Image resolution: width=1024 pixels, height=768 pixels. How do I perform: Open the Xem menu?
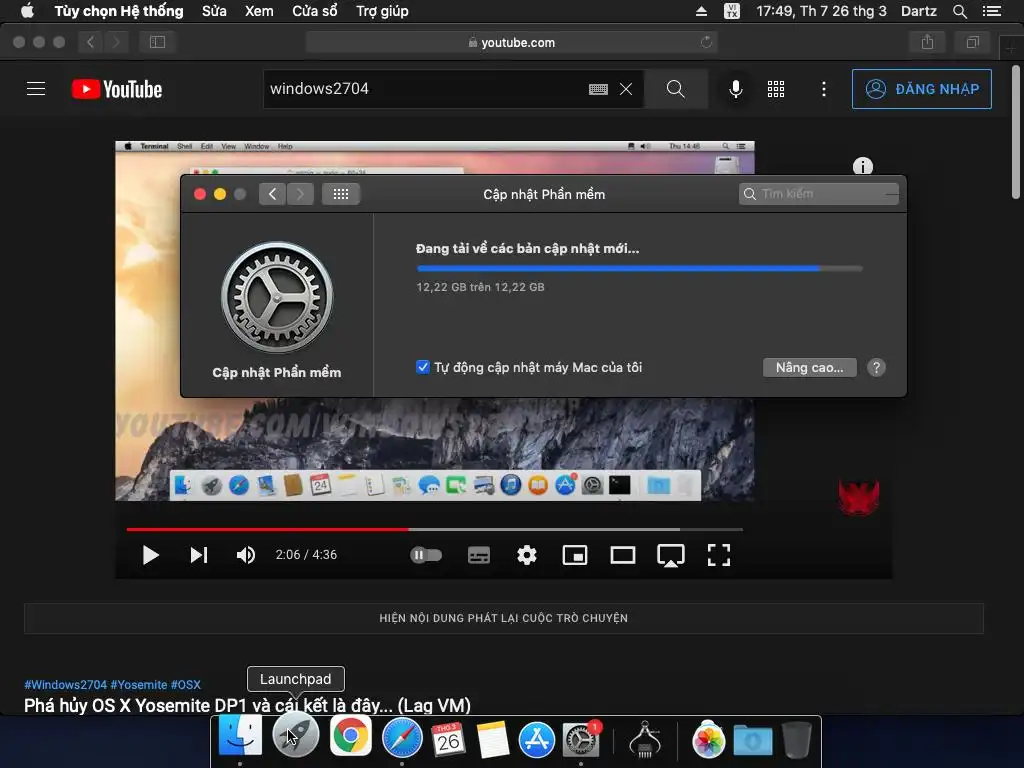(x=259, y=11)
